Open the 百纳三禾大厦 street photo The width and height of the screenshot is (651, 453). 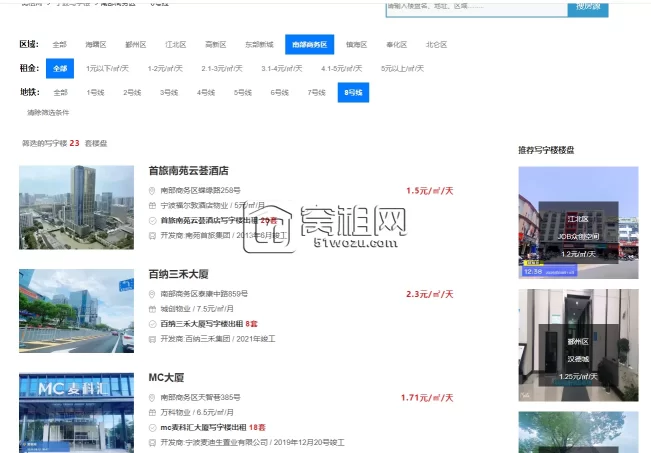(x=76, y=311)
